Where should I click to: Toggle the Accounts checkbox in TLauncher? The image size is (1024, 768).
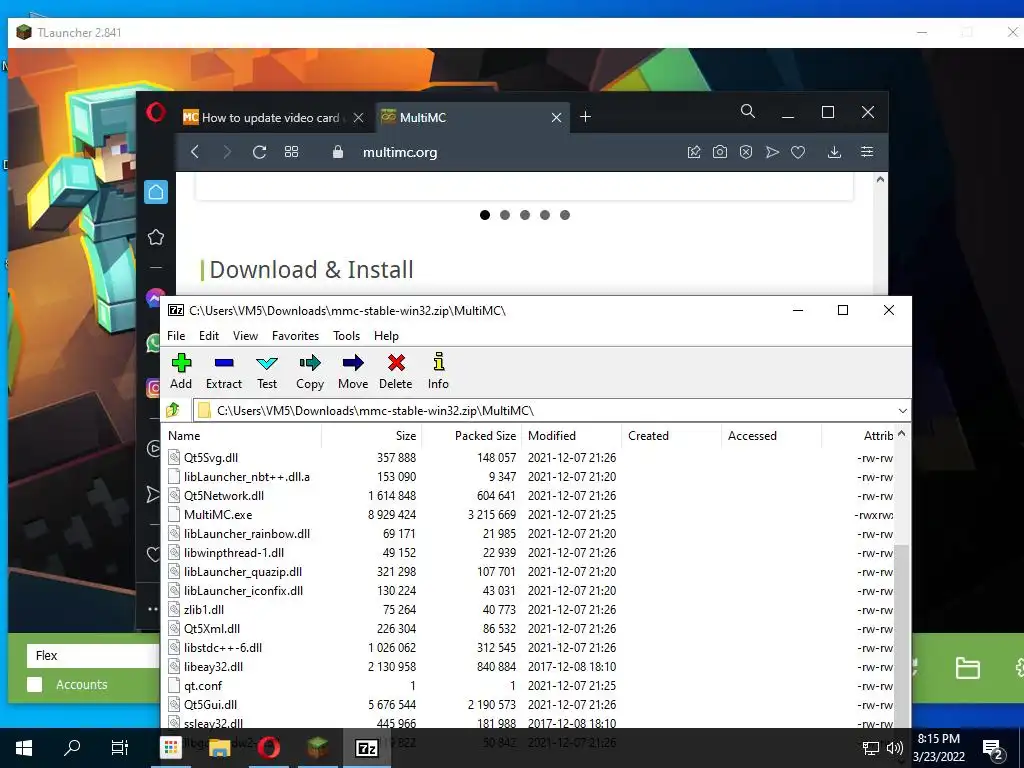pos(35,684)
